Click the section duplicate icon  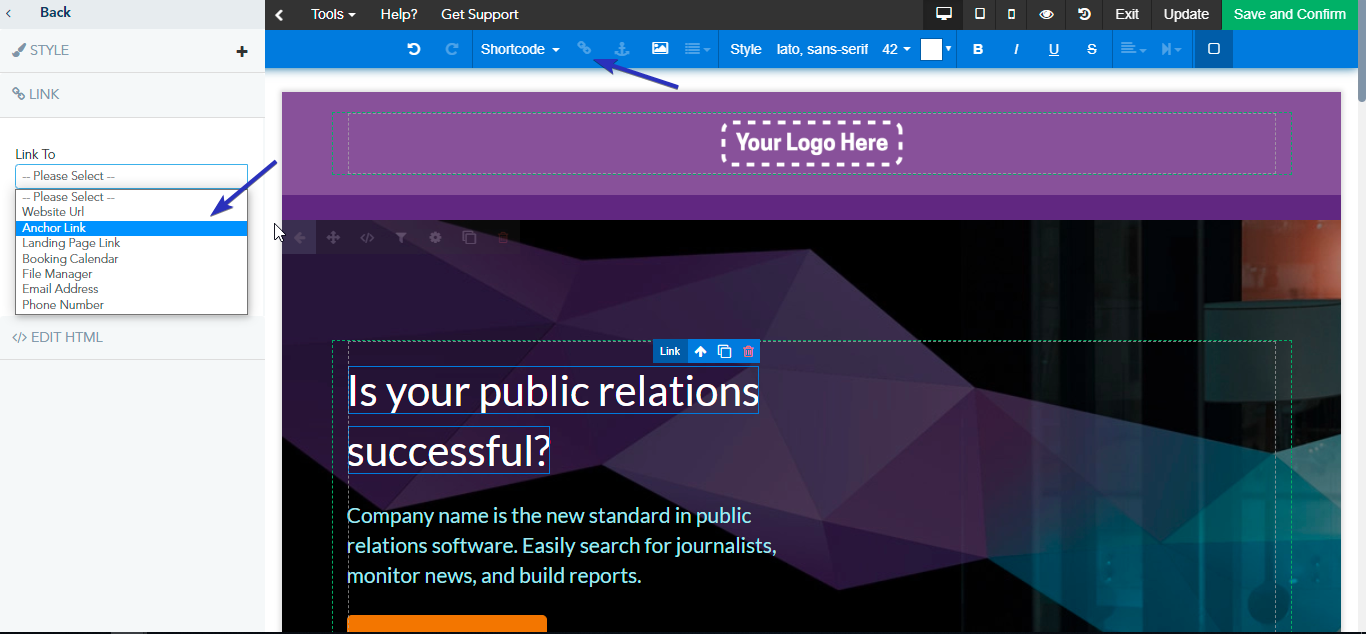[x=469, y=238]
